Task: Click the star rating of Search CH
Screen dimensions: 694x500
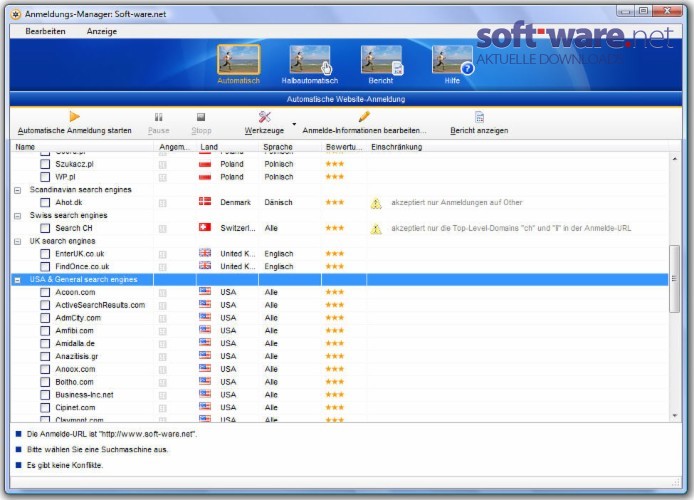Action: (x=335, y=228)
